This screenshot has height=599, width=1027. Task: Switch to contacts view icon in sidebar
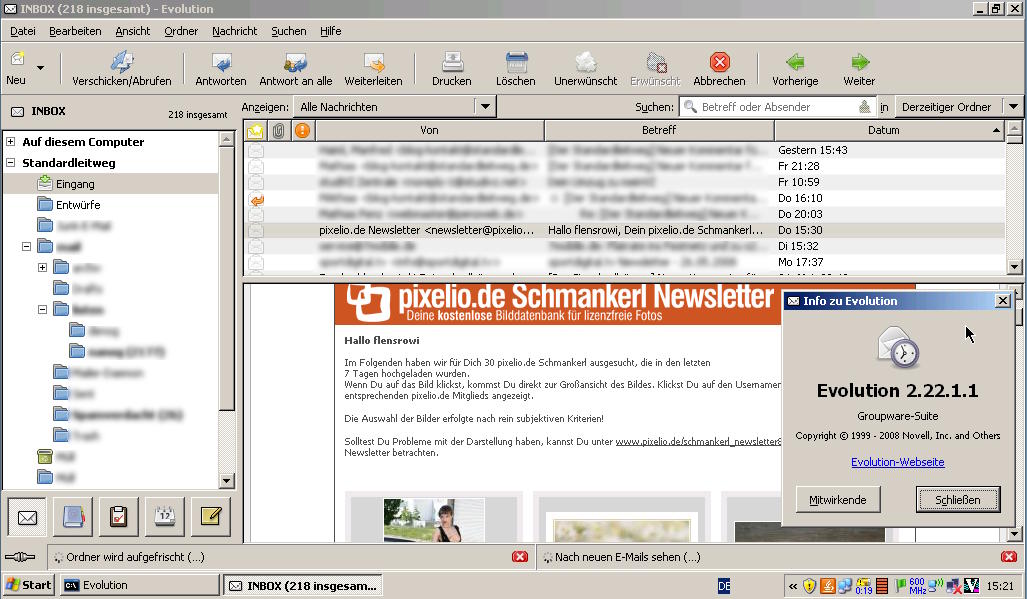(72, 517)
